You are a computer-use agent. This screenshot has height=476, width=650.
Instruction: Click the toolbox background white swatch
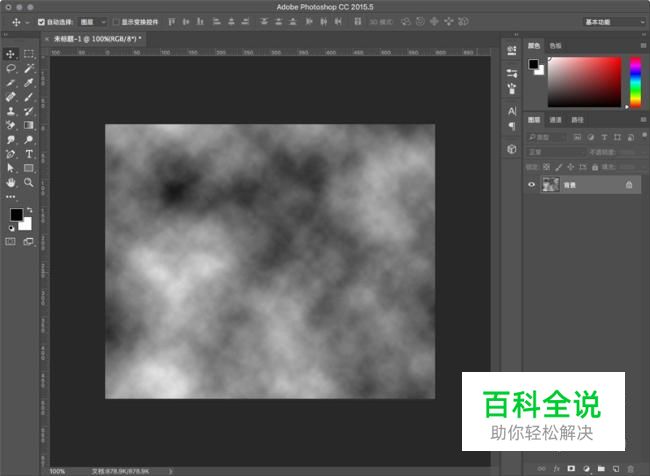tap(27, 225)
